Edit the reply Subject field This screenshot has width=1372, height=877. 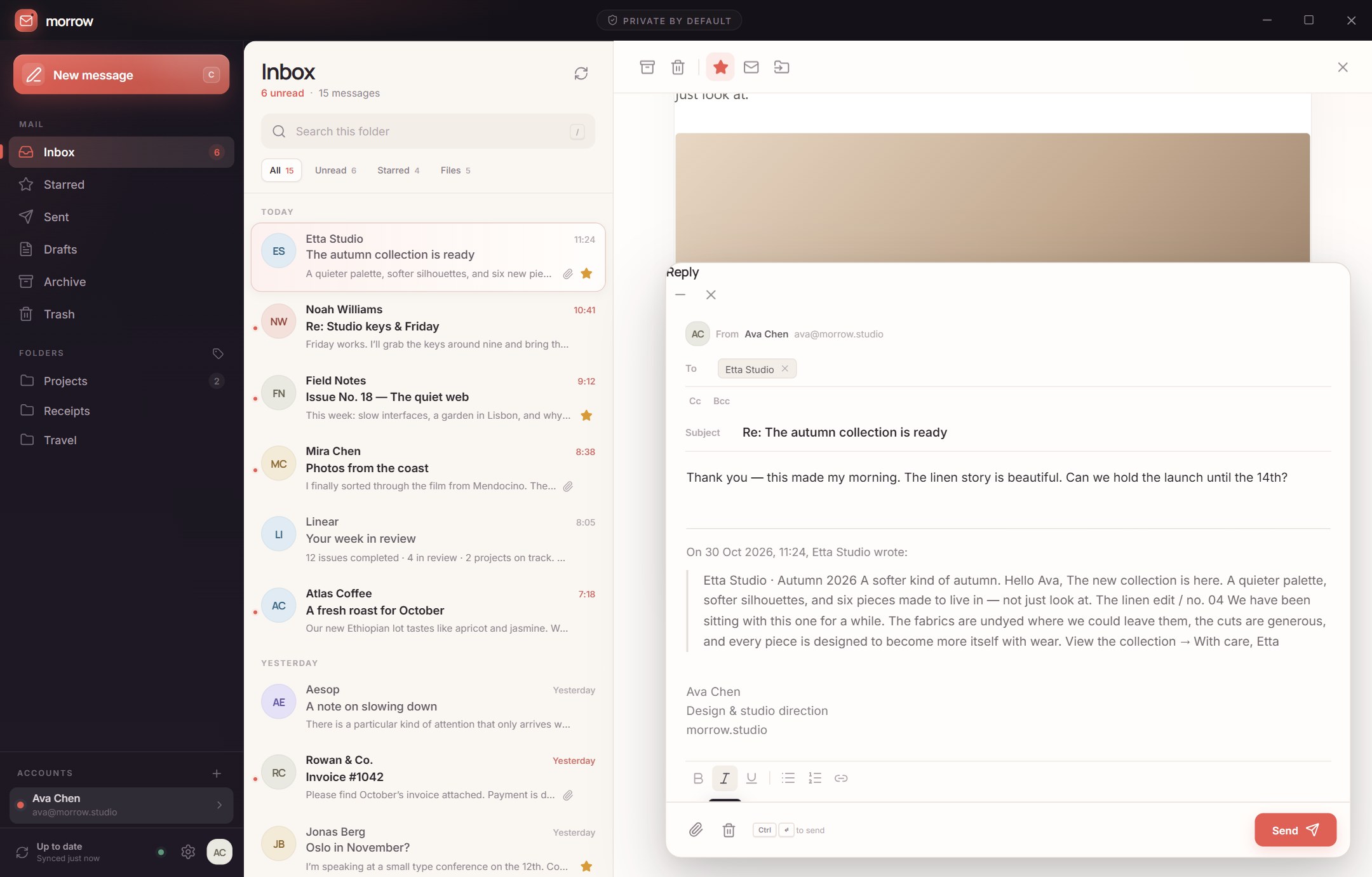tap(1035, 432)
